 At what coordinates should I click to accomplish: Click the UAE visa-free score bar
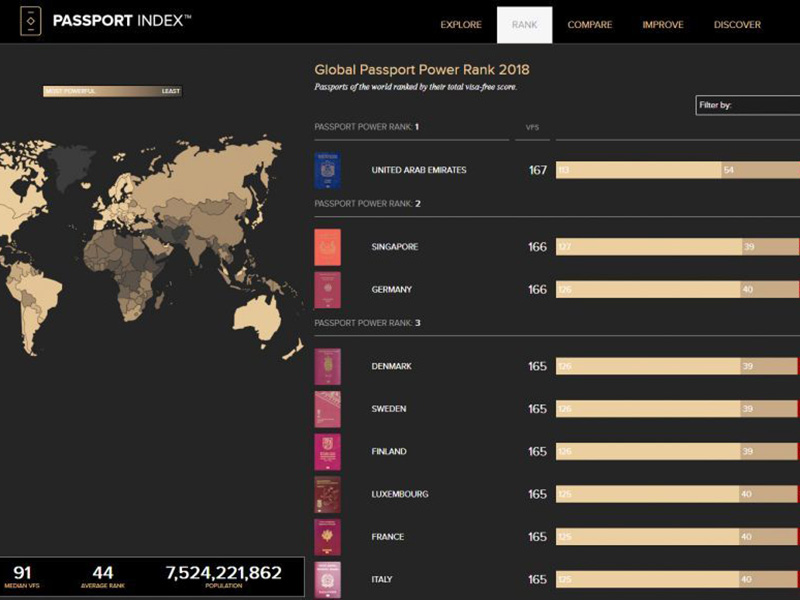click(678, 170)
